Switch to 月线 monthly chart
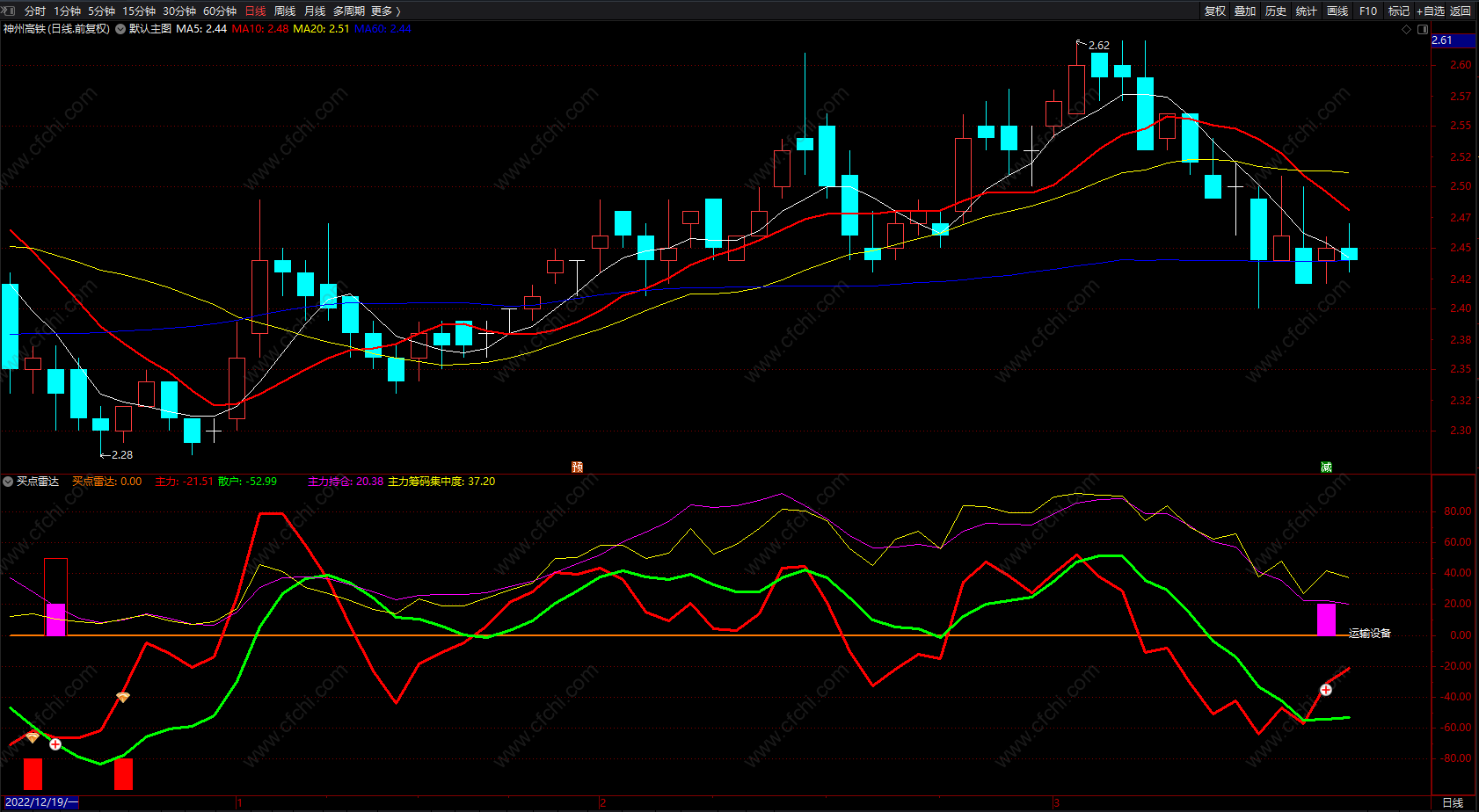The width and height of the screenshot is (1479, 812). click(x=315, y=11)
